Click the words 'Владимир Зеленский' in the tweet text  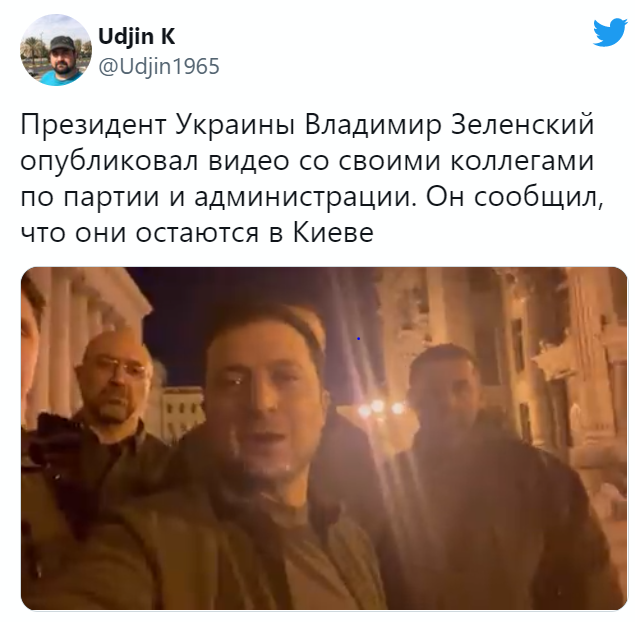point(450,124)
